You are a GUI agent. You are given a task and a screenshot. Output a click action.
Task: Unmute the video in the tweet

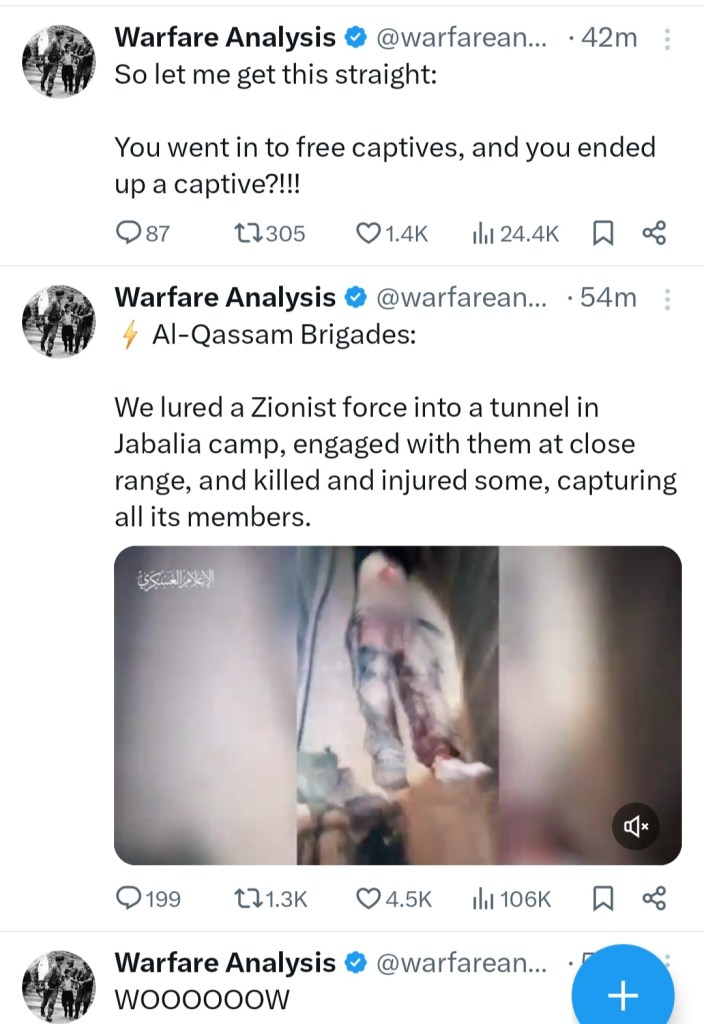pyautogui.click(x=636, y=826)
